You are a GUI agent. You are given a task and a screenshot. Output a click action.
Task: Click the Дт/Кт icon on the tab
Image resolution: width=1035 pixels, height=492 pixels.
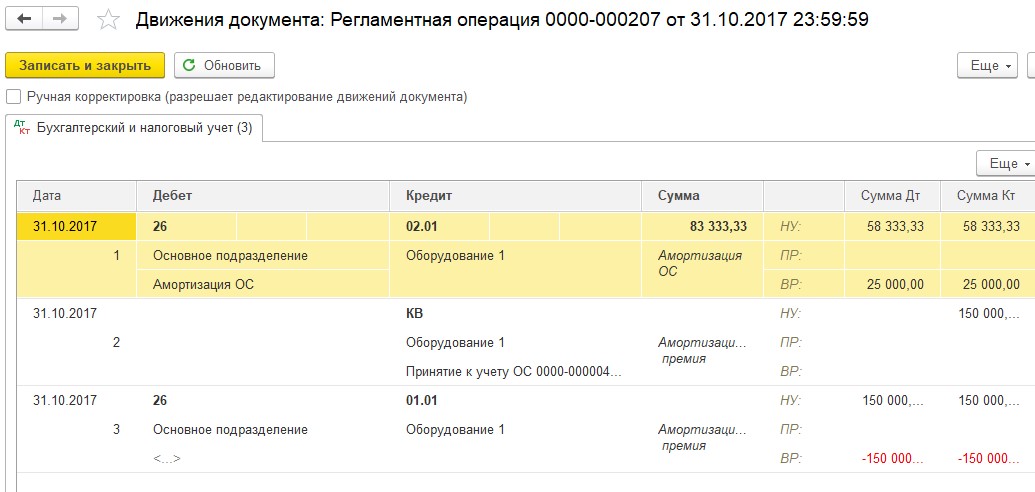pyautogui.click(x=22, y=127)
